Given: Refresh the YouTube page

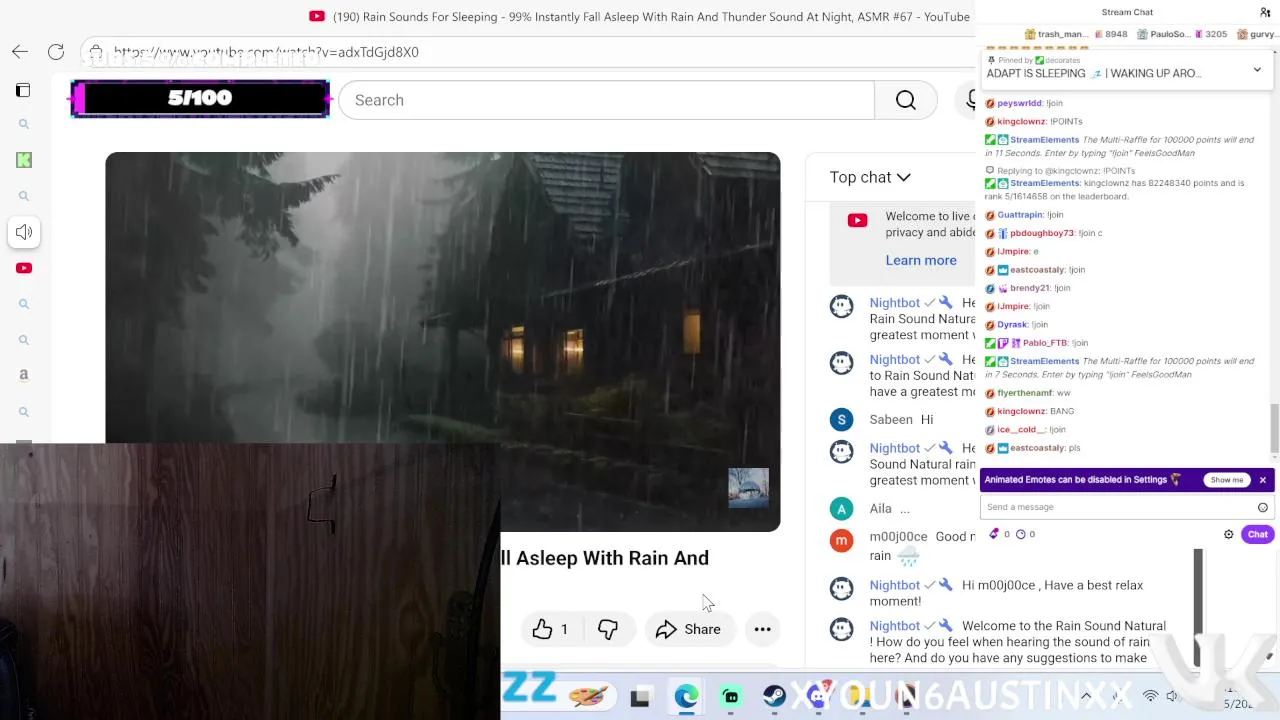Looking at the screenshot, I should 56,52.
